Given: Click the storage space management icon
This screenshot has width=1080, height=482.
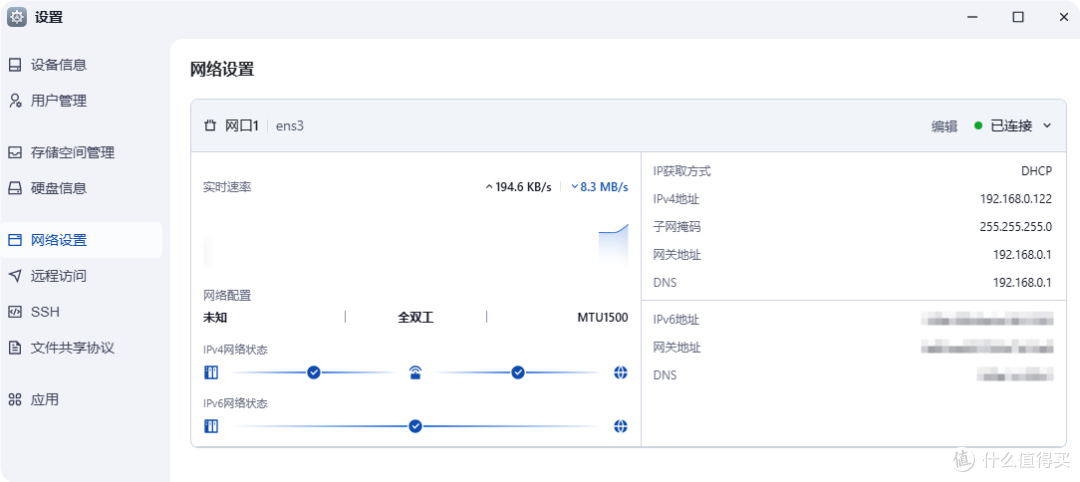Looking at the screenshot, I should pyautogui.click(x=15, y=153).
